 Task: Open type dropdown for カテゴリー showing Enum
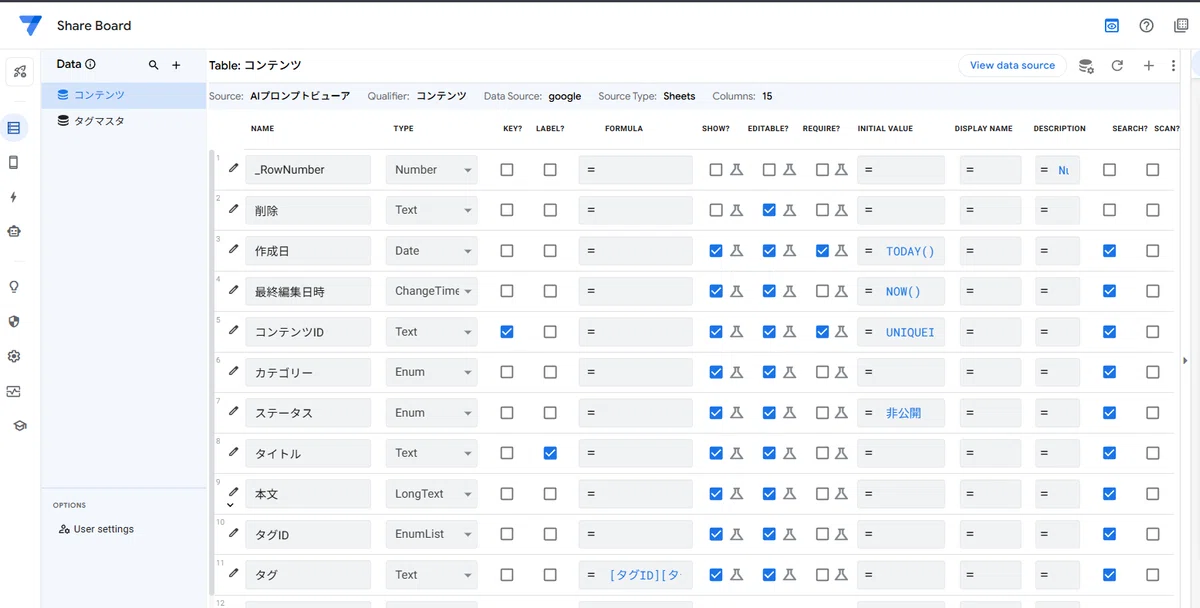coord(432,372)
